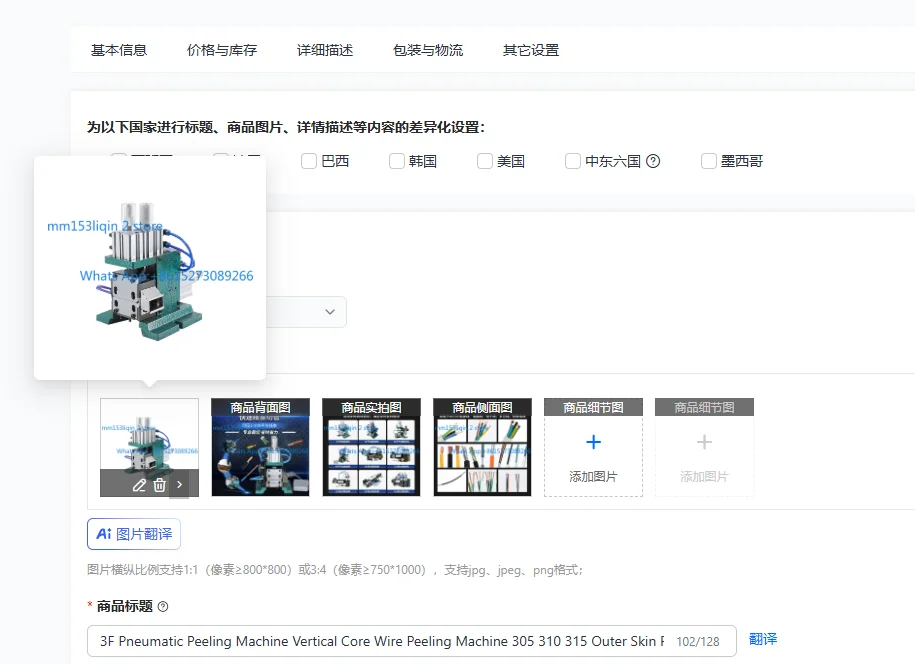Edit the first product image with pencil icon
Image resolution: width=915 pixels, height=664 pixels.
click(139, 485)
